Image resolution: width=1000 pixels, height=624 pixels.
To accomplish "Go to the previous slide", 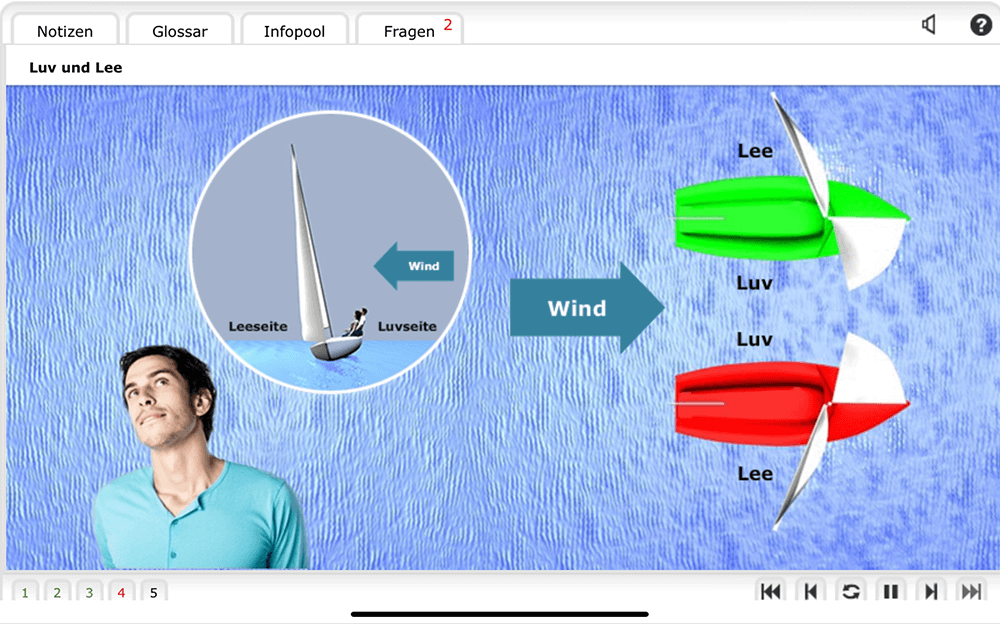I will click(x=811, y=591).
